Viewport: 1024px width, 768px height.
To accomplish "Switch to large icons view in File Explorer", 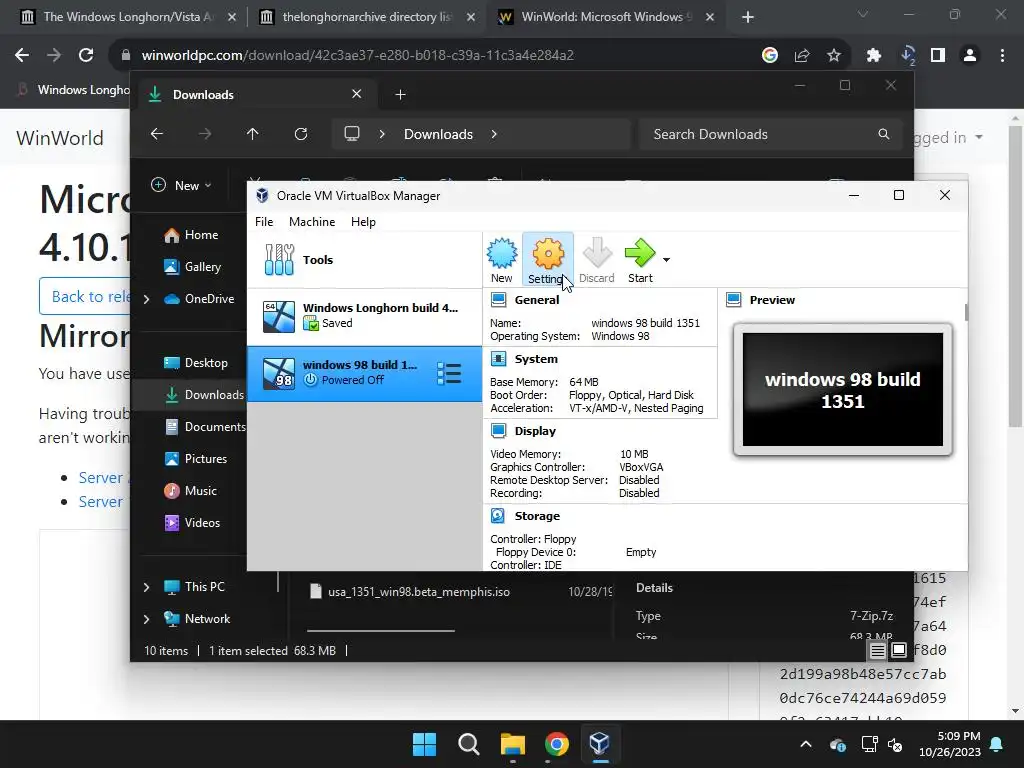I will (899, 650).
